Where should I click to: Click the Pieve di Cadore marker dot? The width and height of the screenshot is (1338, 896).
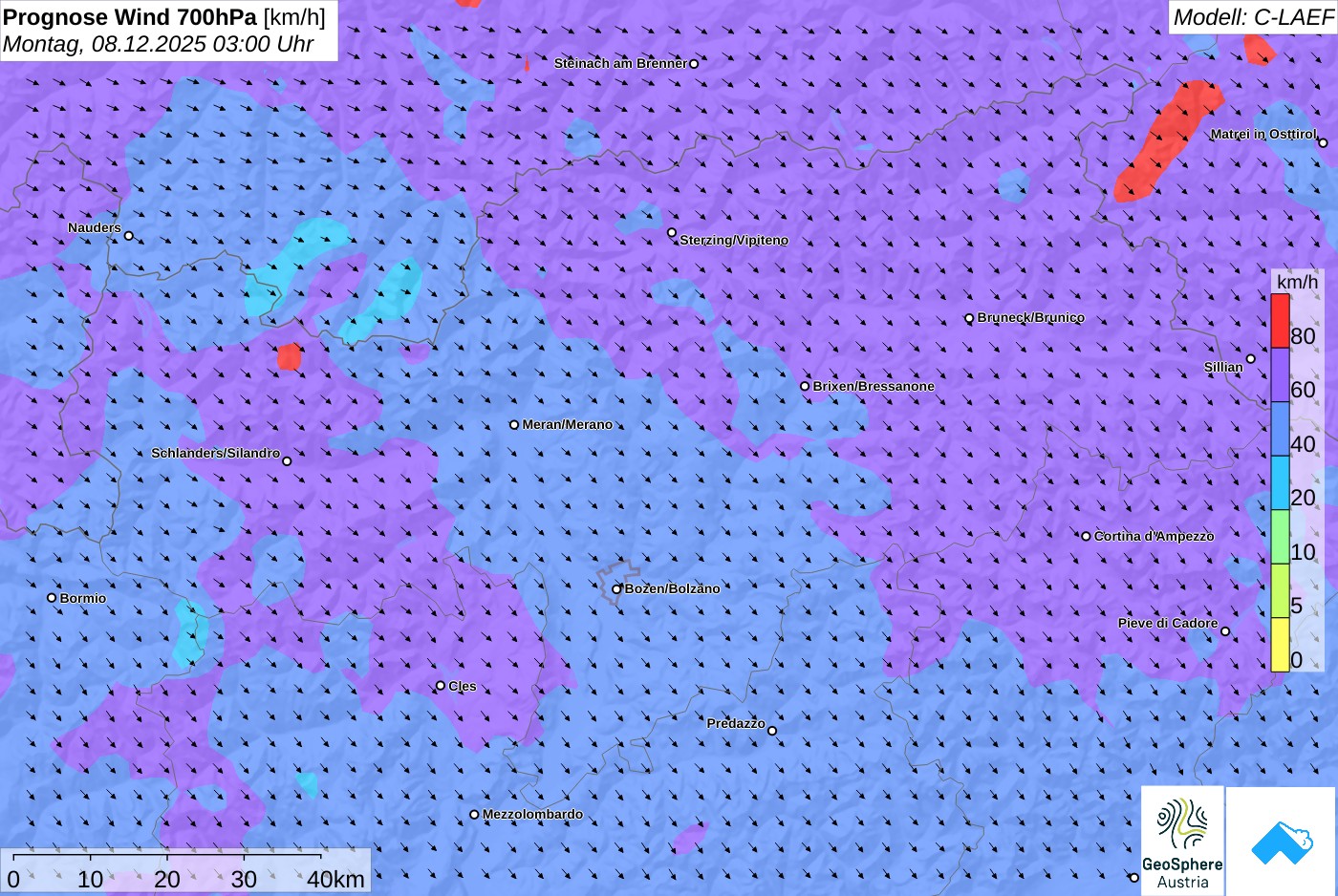[1225, 631]
